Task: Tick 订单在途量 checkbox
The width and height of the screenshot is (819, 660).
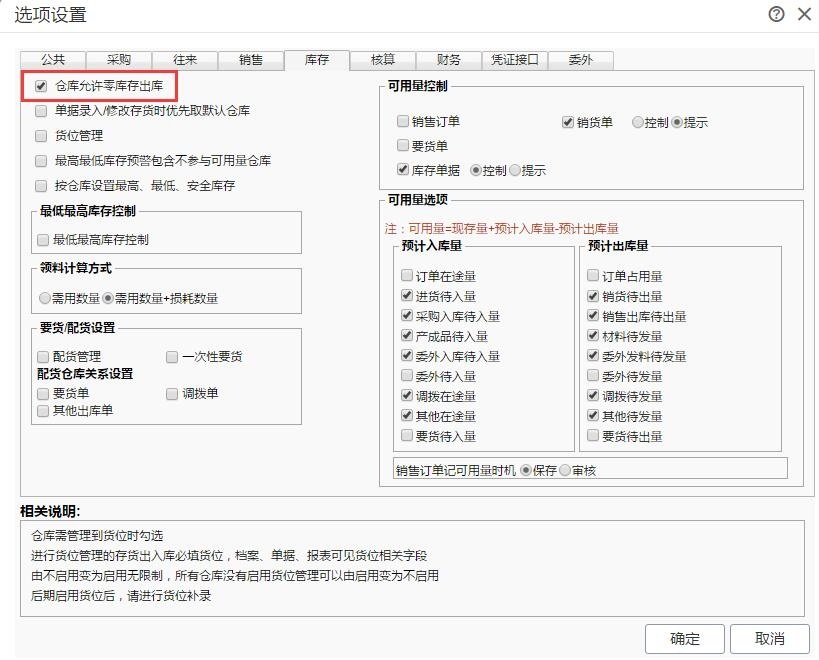Action: click(407, 276)
